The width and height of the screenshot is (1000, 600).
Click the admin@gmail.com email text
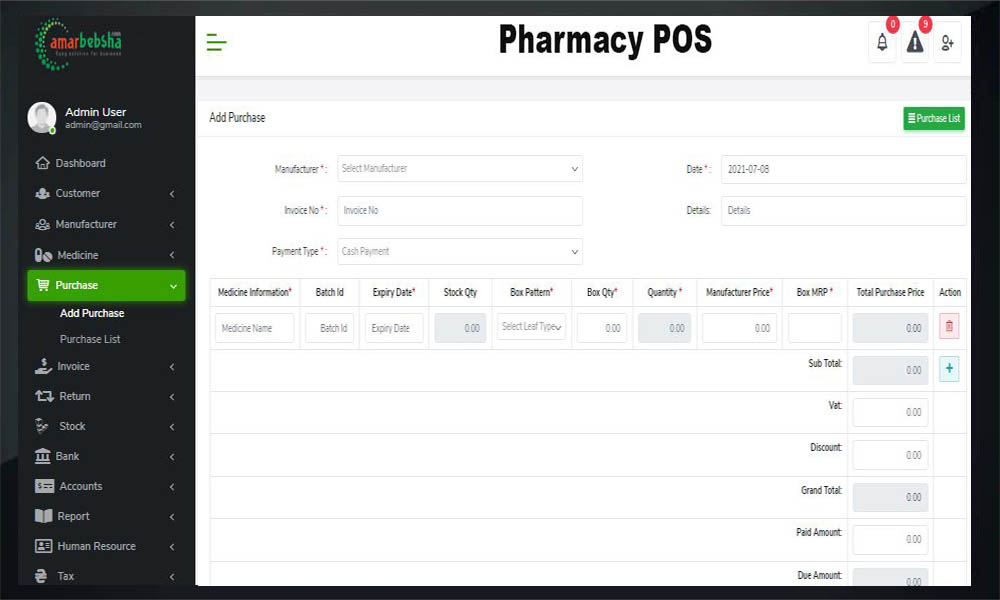tap(103, 125)
